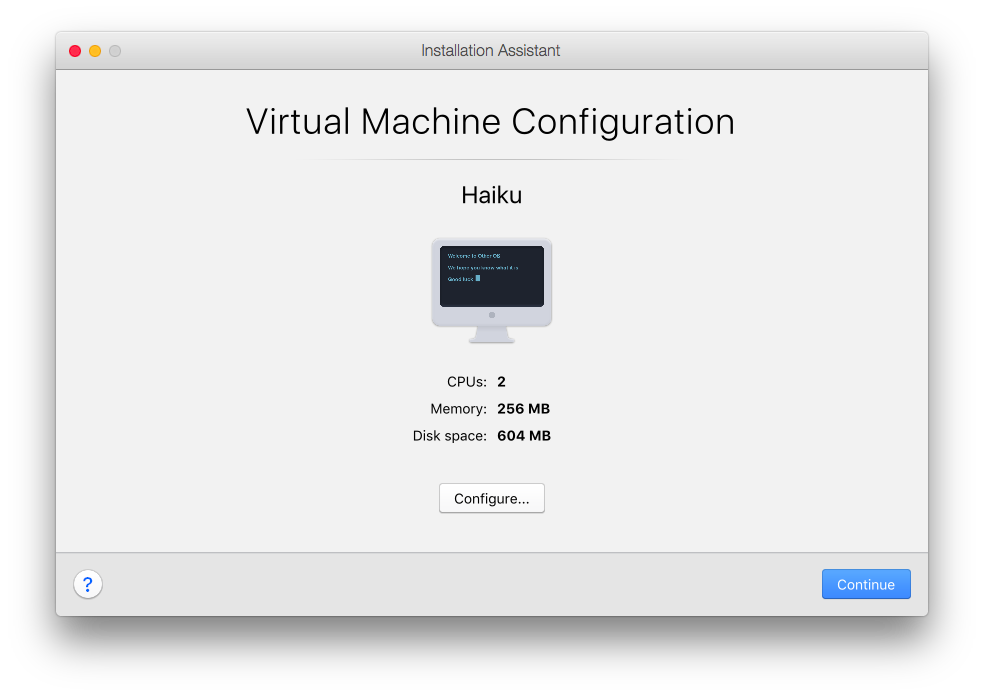This screenshot has height=696, width=984.
Task: Click the Disk space value 604 MB
Action: pyautogui.click(x=524, y=436)
